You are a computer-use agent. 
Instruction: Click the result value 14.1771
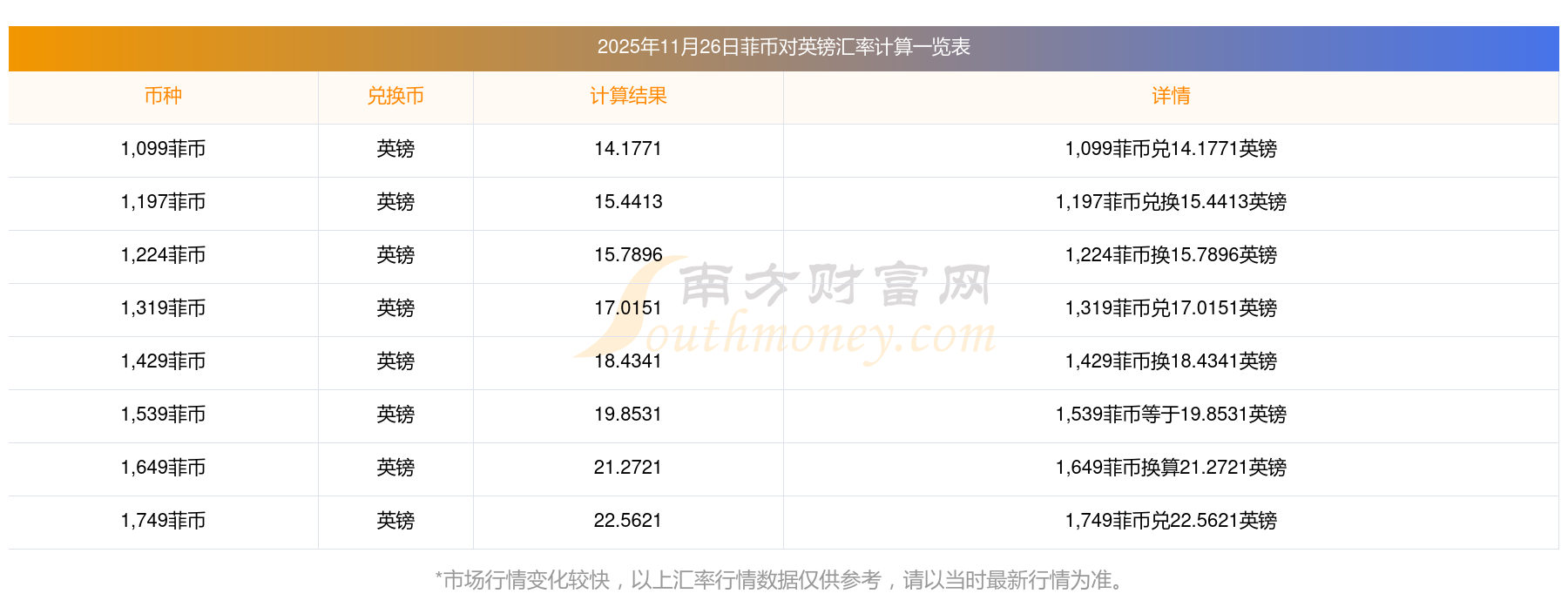(x=628, y=149)
